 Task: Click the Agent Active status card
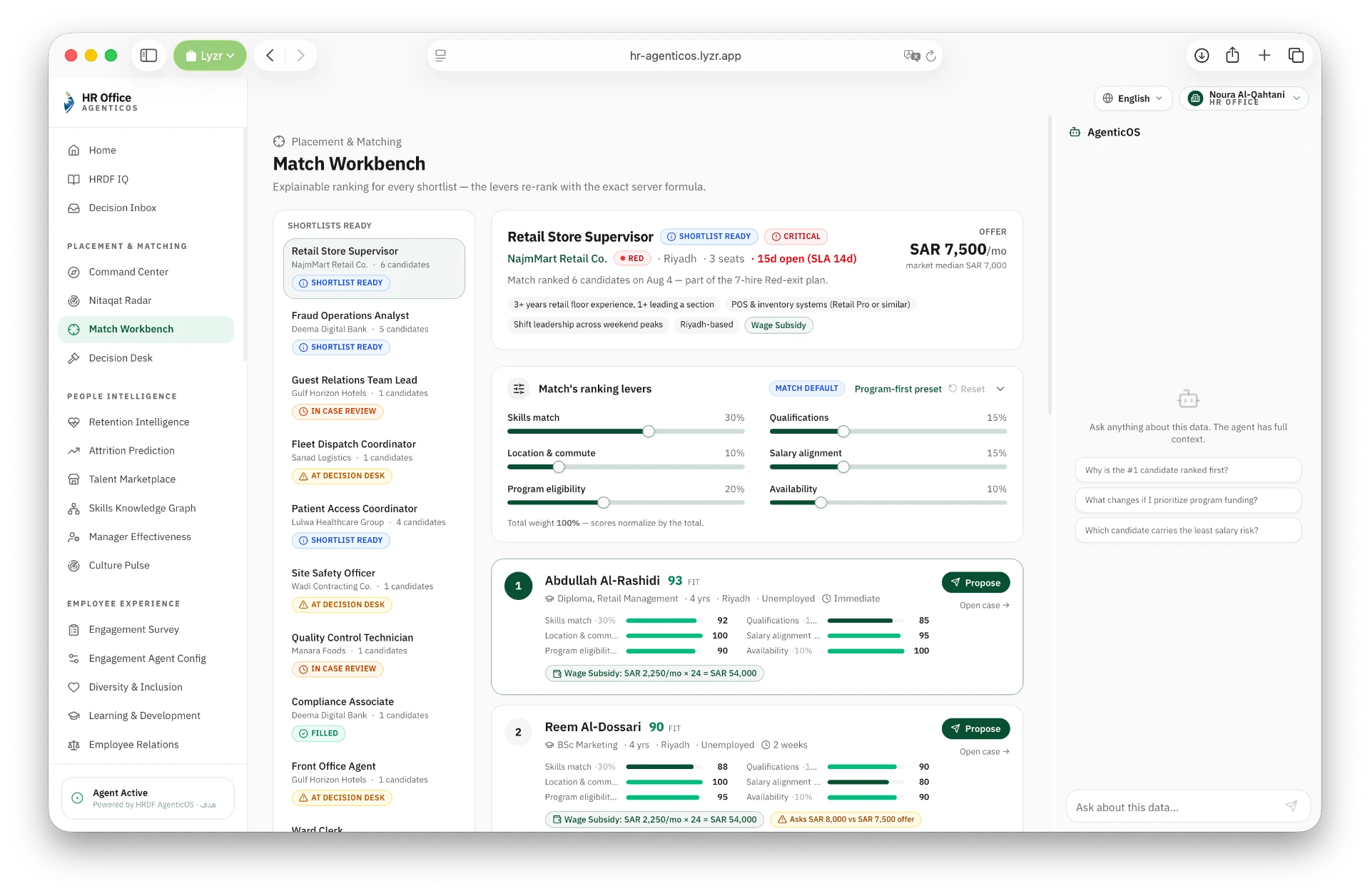148,798
